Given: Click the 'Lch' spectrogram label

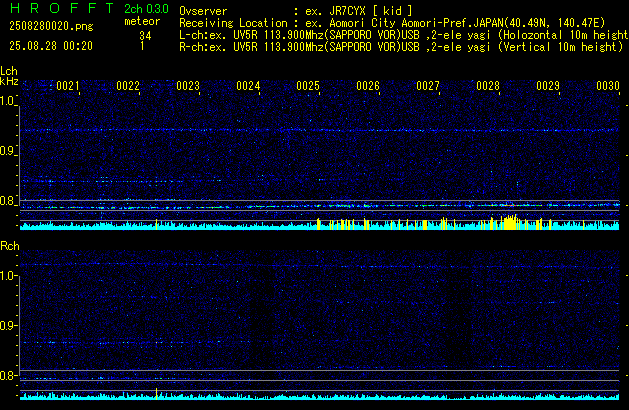Looking at the screenshot, I should click(9, 71).
